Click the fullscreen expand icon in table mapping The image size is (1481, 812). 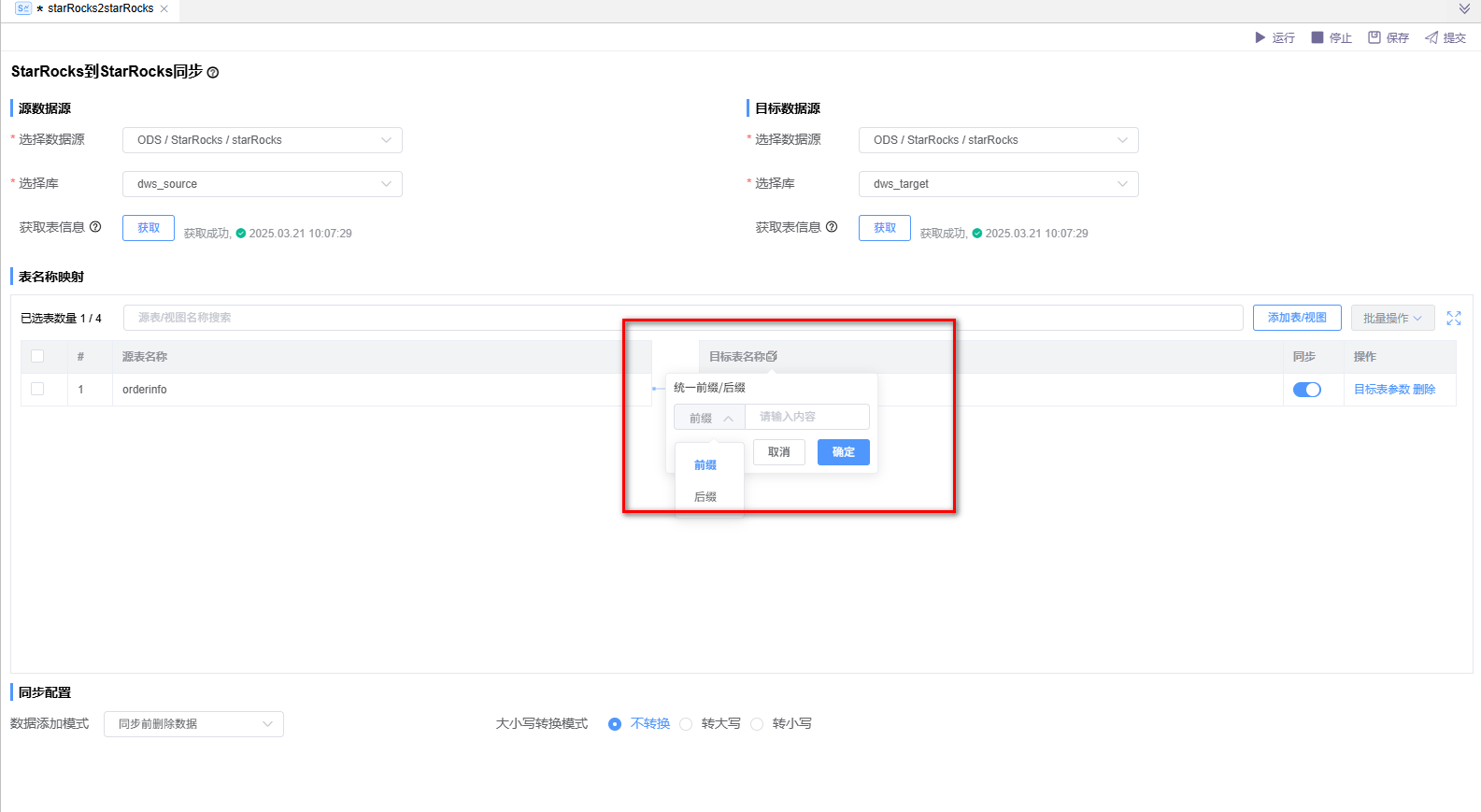[1454, 319]
